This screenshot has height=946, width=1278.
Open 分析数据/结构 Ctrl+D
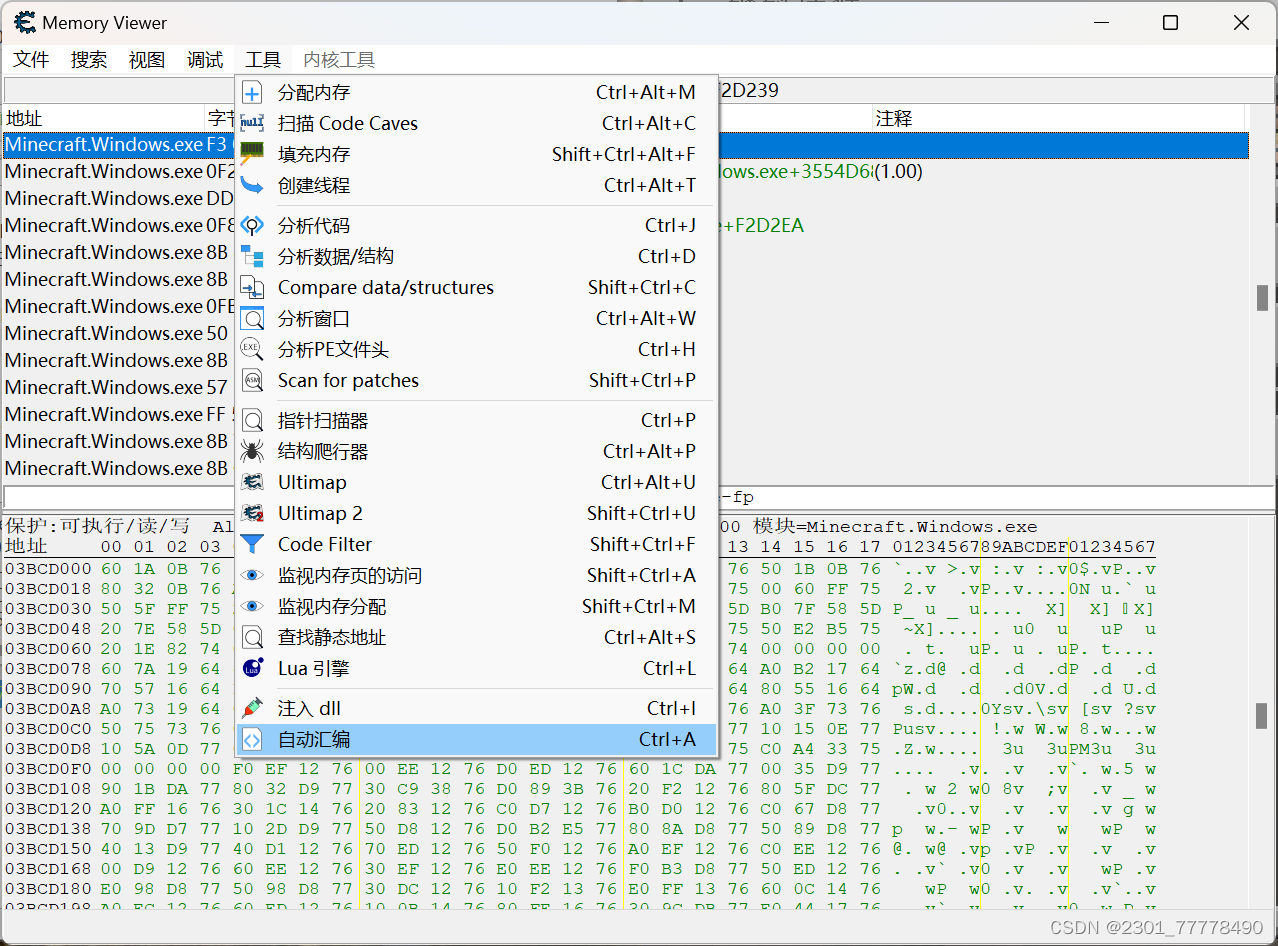point(477,257)
